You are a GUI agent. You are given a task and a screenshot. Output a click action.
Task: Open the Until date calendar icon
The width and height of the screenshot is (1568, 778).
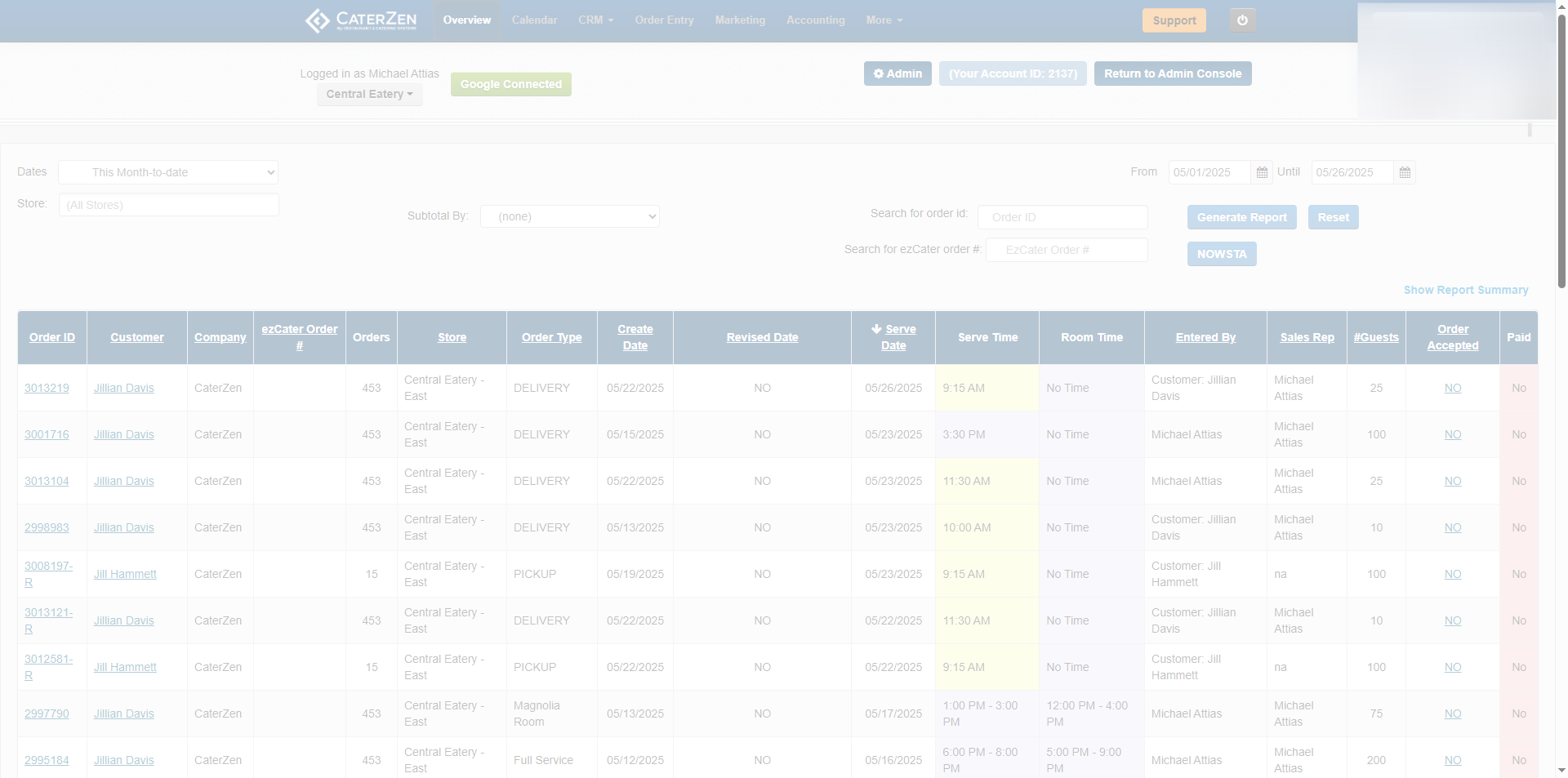(x=1405, y=172)
